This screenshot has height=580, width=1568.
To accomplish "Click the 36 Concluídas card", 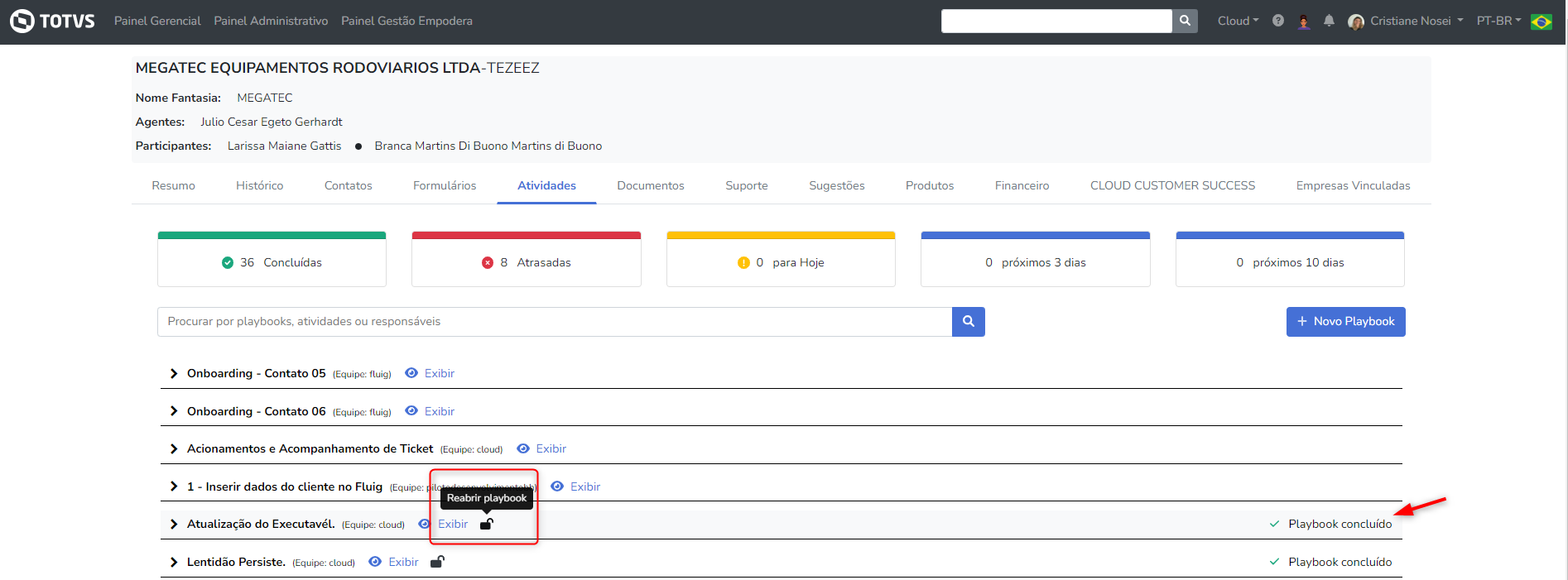I will [x=272, y=260].
